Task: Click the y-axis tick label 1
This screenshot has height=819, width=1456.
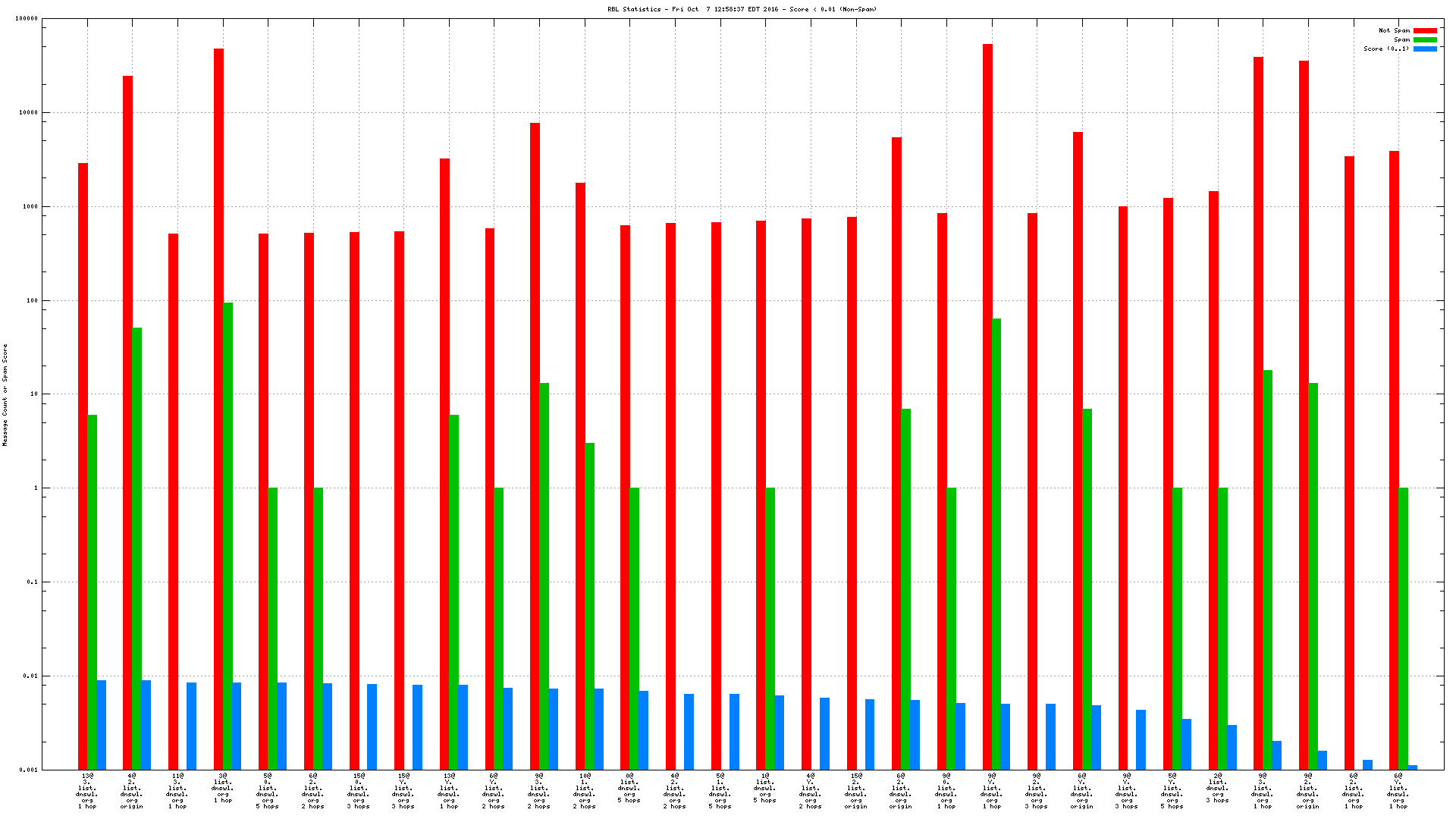Action: point(35,488)
